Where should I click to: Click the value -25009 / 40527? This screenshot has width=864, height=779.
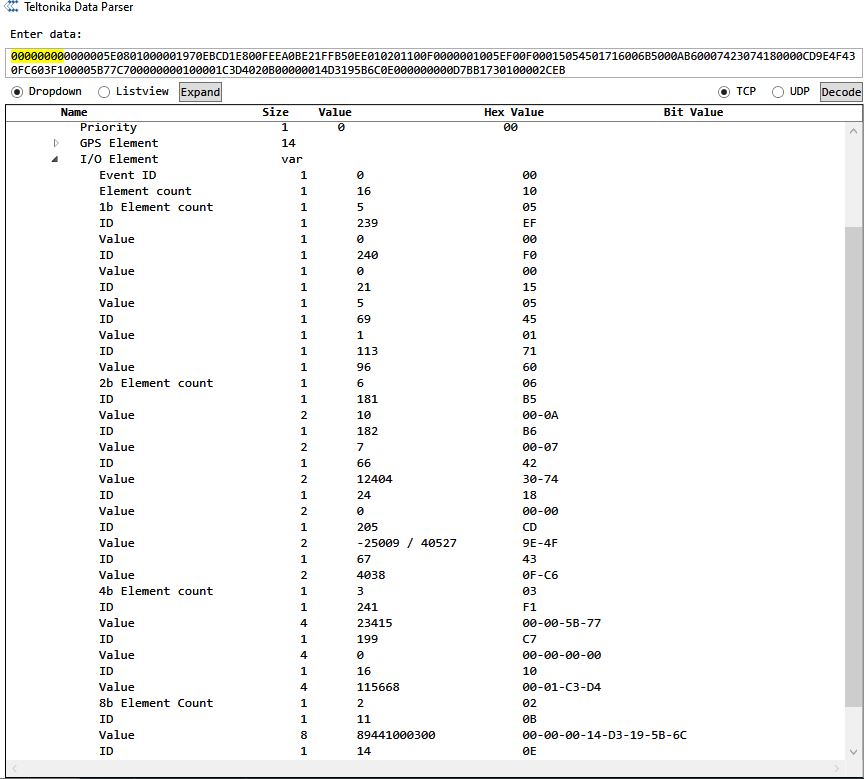point(407,543)
